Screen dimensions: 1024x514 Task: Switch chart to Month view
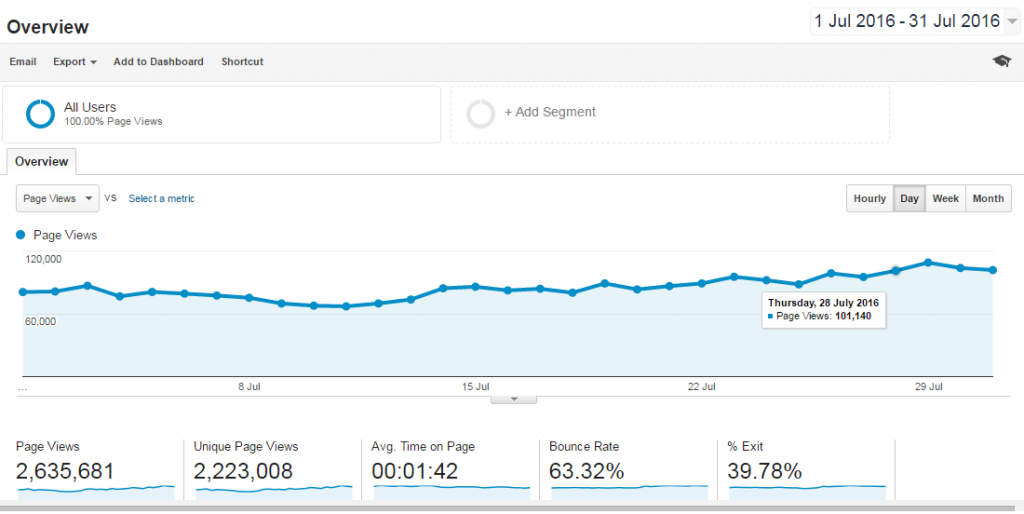point(988,198)
